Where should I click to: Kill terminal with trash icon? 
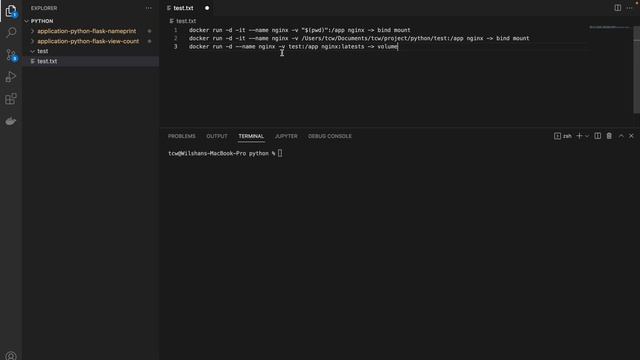click(x=609, y=136)
